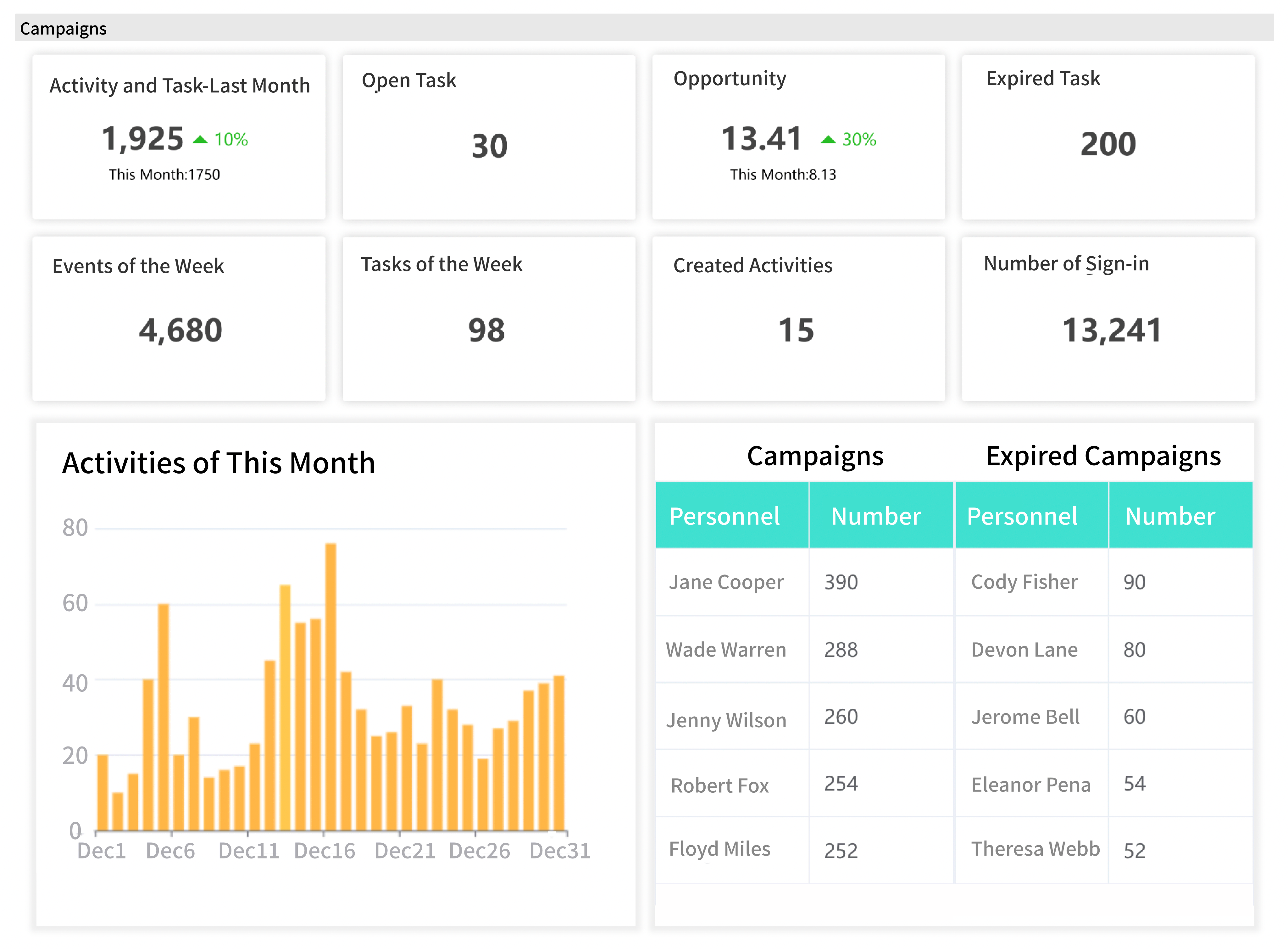Click Cody Fisher in Expired Campaigns
This screenshot has height=949, width=1288.
1024,582
